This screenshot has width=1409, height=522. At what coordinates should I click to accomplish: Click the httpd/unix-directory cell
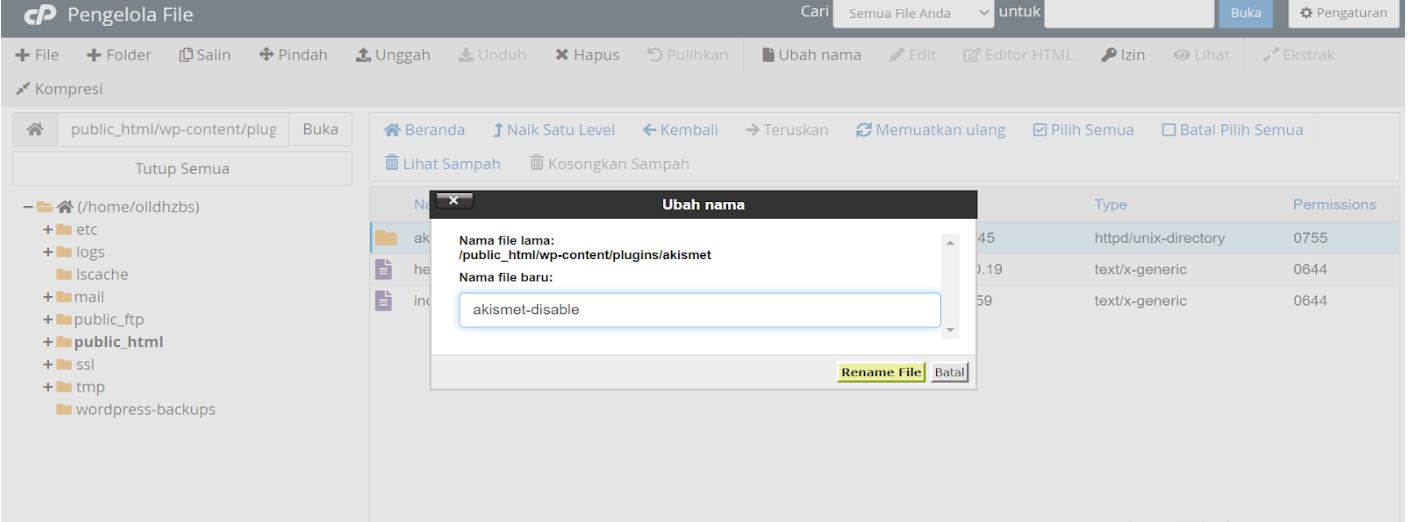click(1158, 238)
